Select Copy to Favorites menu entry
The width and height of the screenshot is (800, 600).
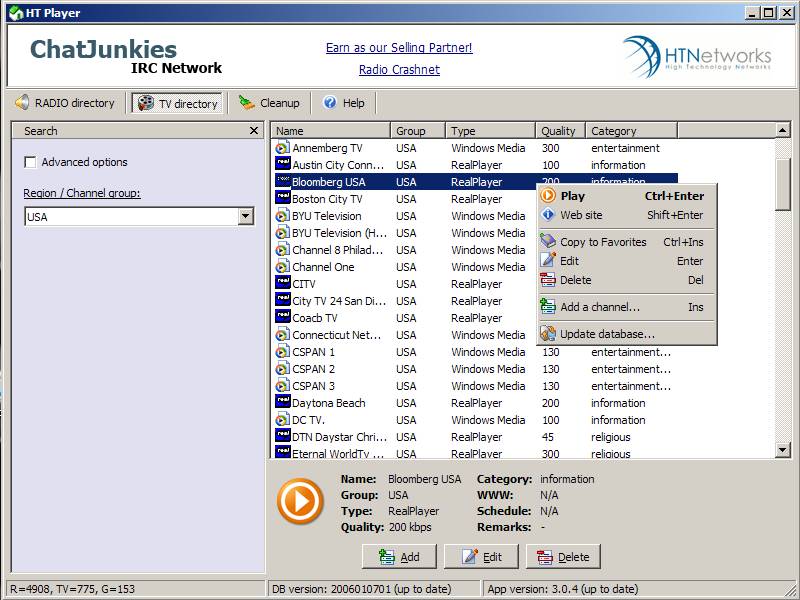click(x=627, y=242)
